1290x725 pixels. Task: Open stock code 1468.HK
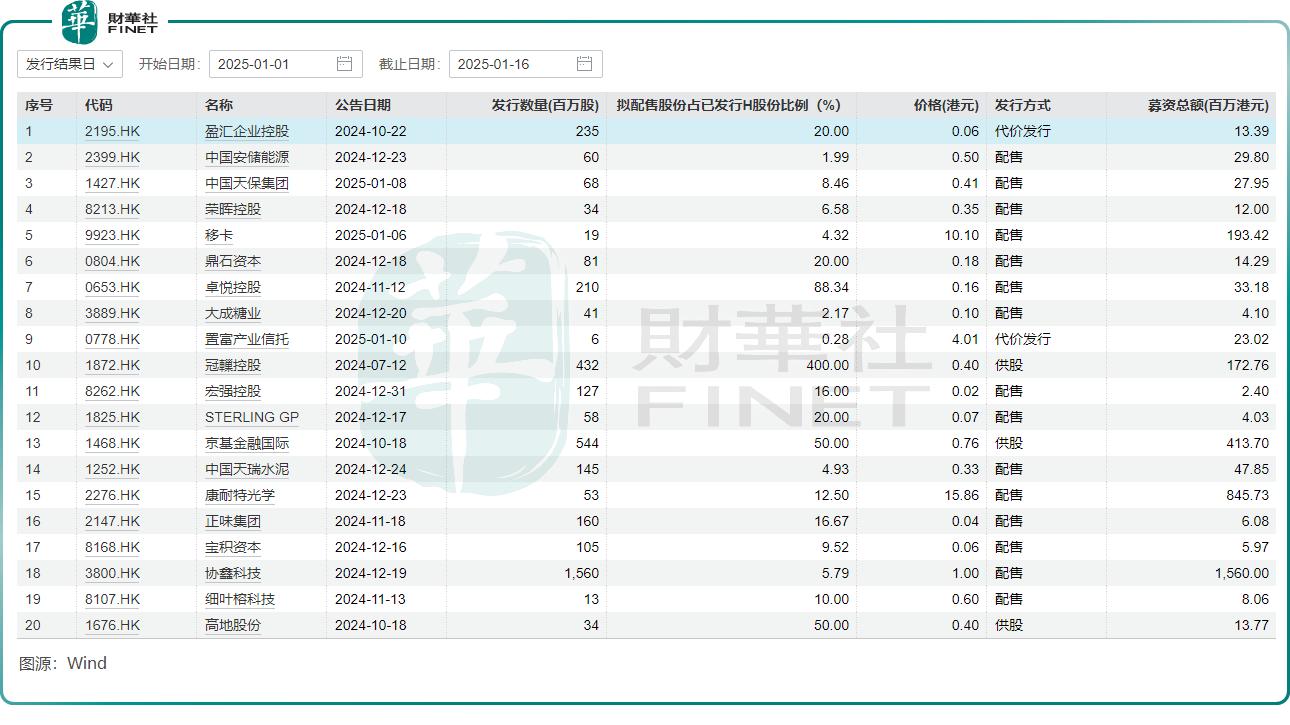(x=113, y=443)
